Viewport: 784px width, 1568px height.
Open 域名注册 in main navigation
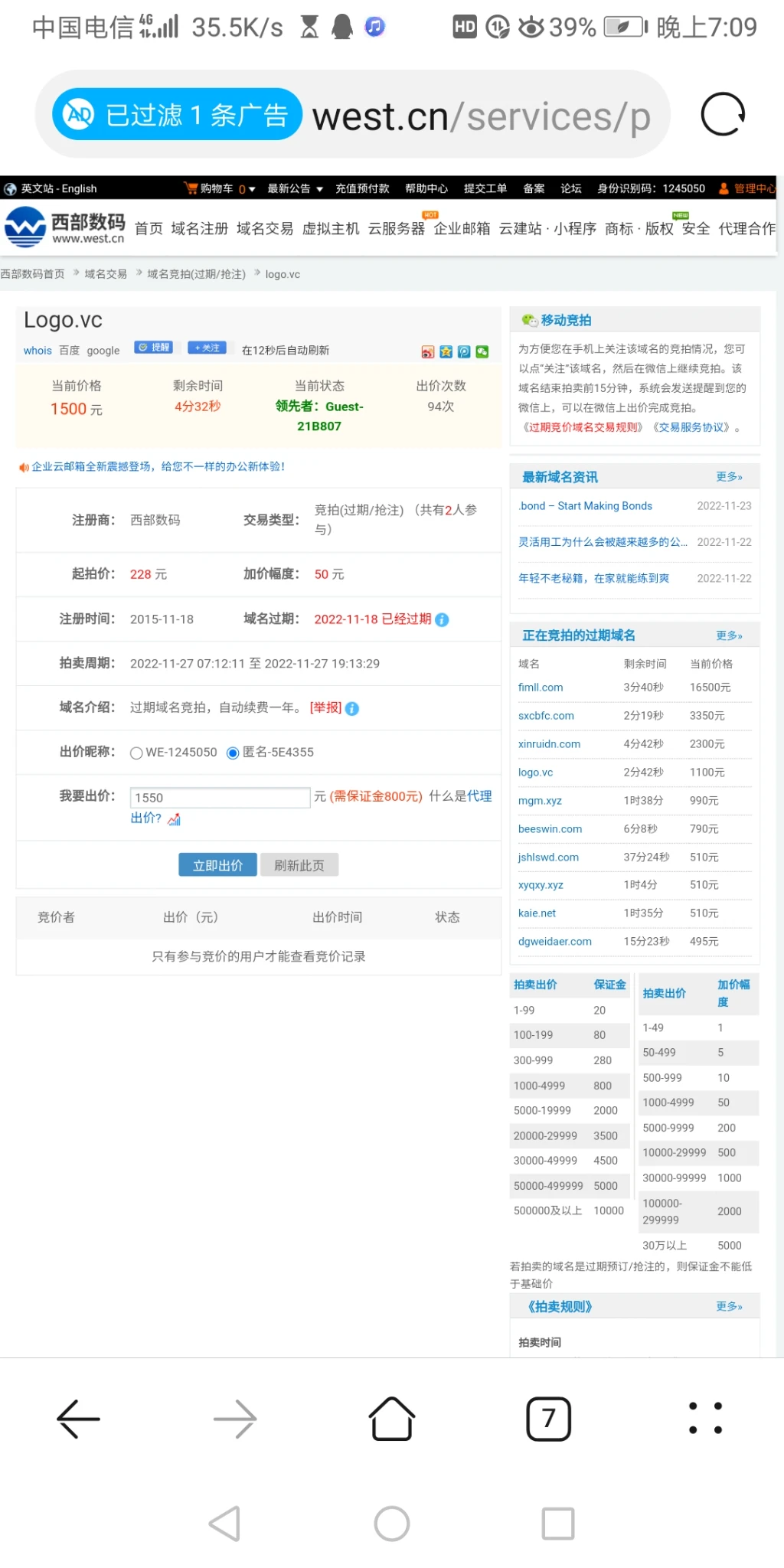tap(200, 228)
